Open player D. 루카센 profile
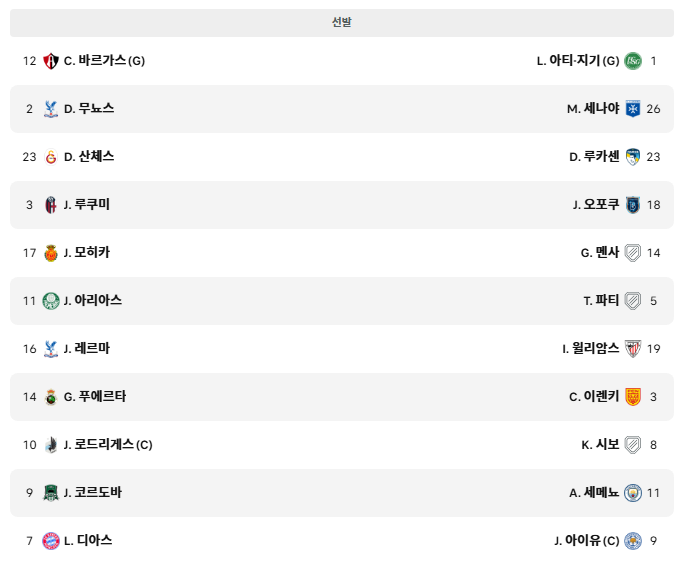 [x=594, y=157]
